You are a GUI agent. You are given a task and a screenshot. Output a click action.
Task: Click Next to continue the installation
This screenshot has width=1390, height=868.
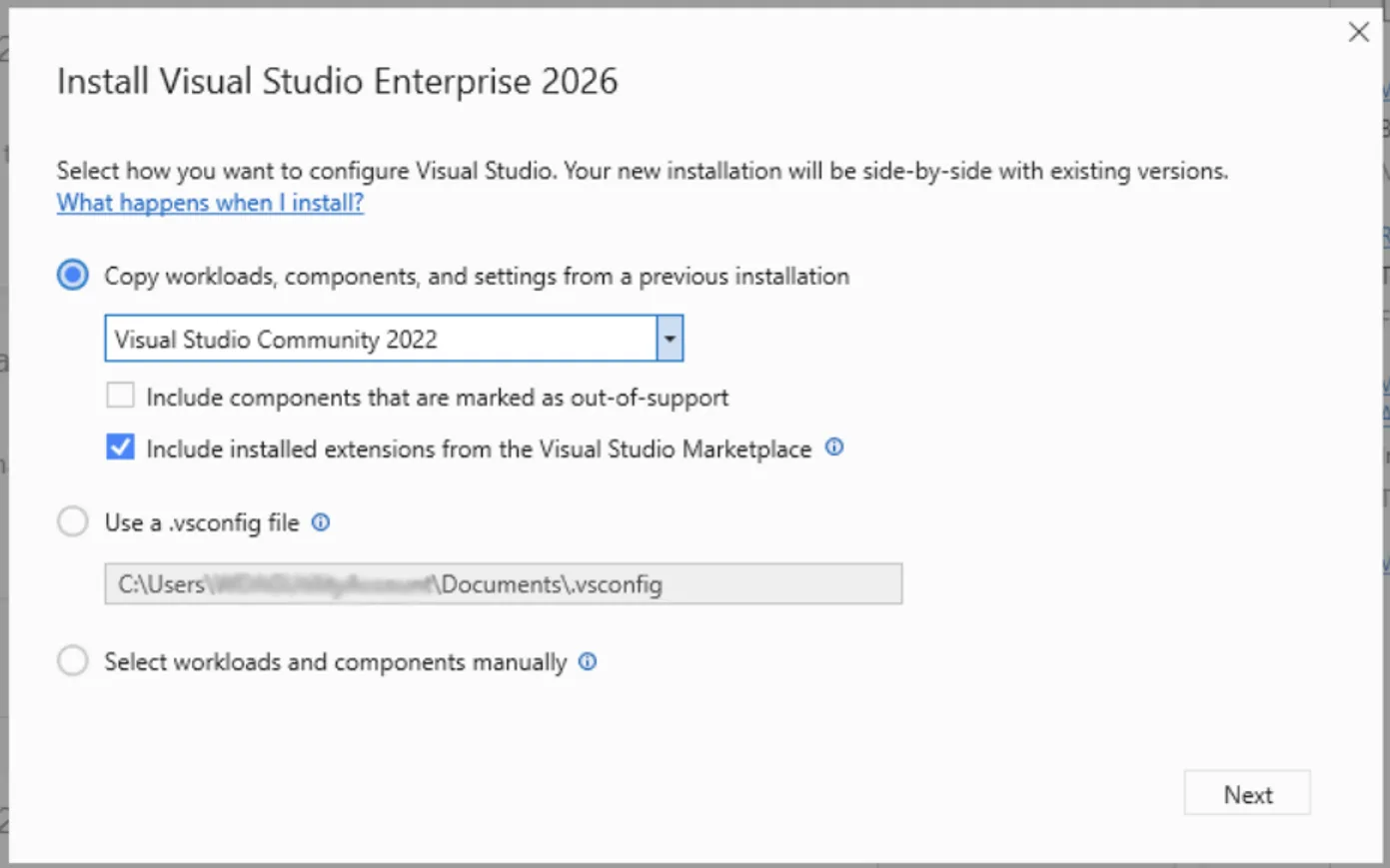click(1247, 793)
